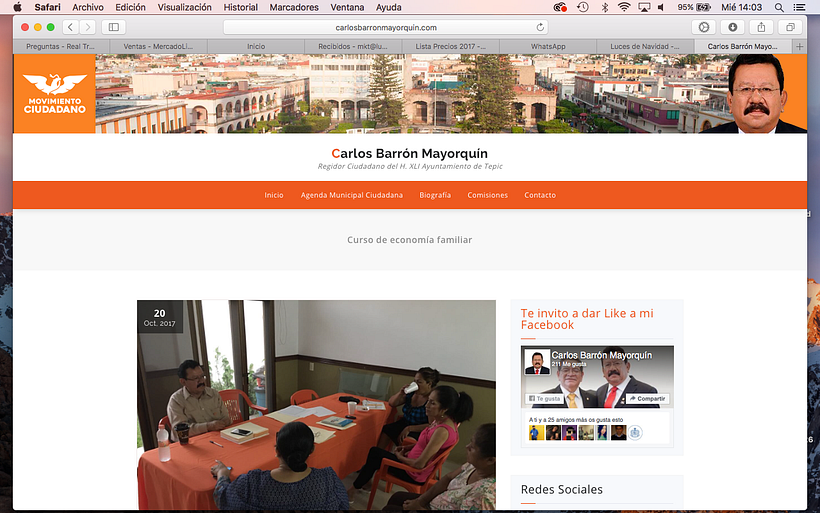This screenshot has width=820, height=513.
Task: Click the Creative Cloud menu bar icon
Action: (x=560, y=7)
